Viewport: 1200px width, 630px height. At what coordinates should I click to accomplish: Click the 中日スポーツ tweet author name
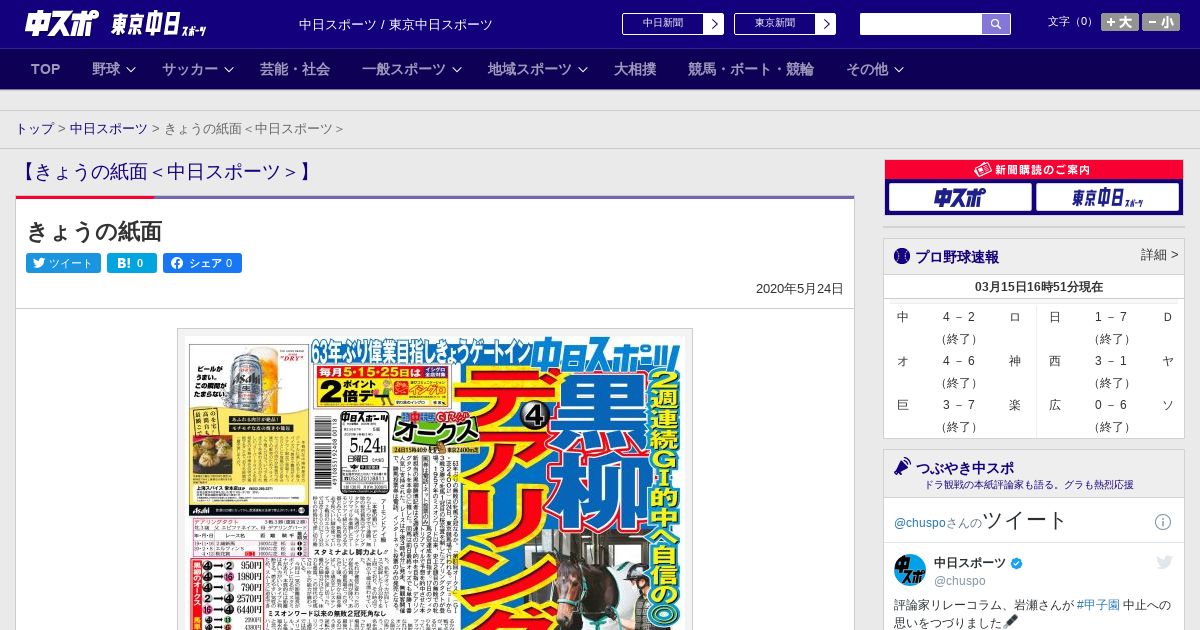(969, 563)
